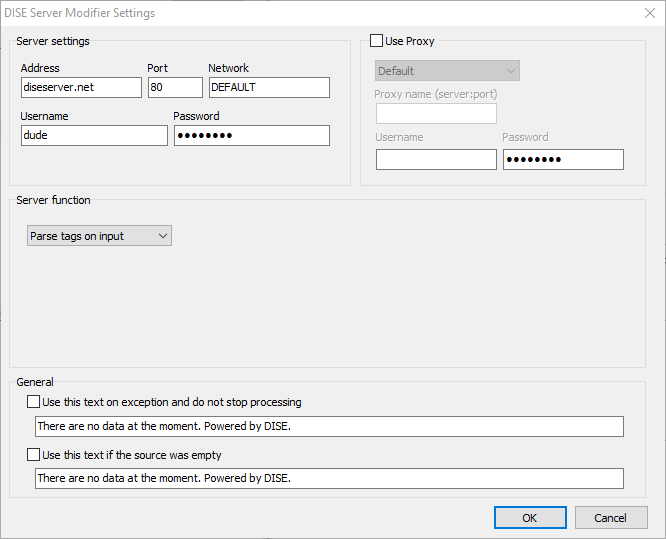Click the Network field showing DEFAULT
The width and height of the screenshot is (666, 539).
point(269,87)
